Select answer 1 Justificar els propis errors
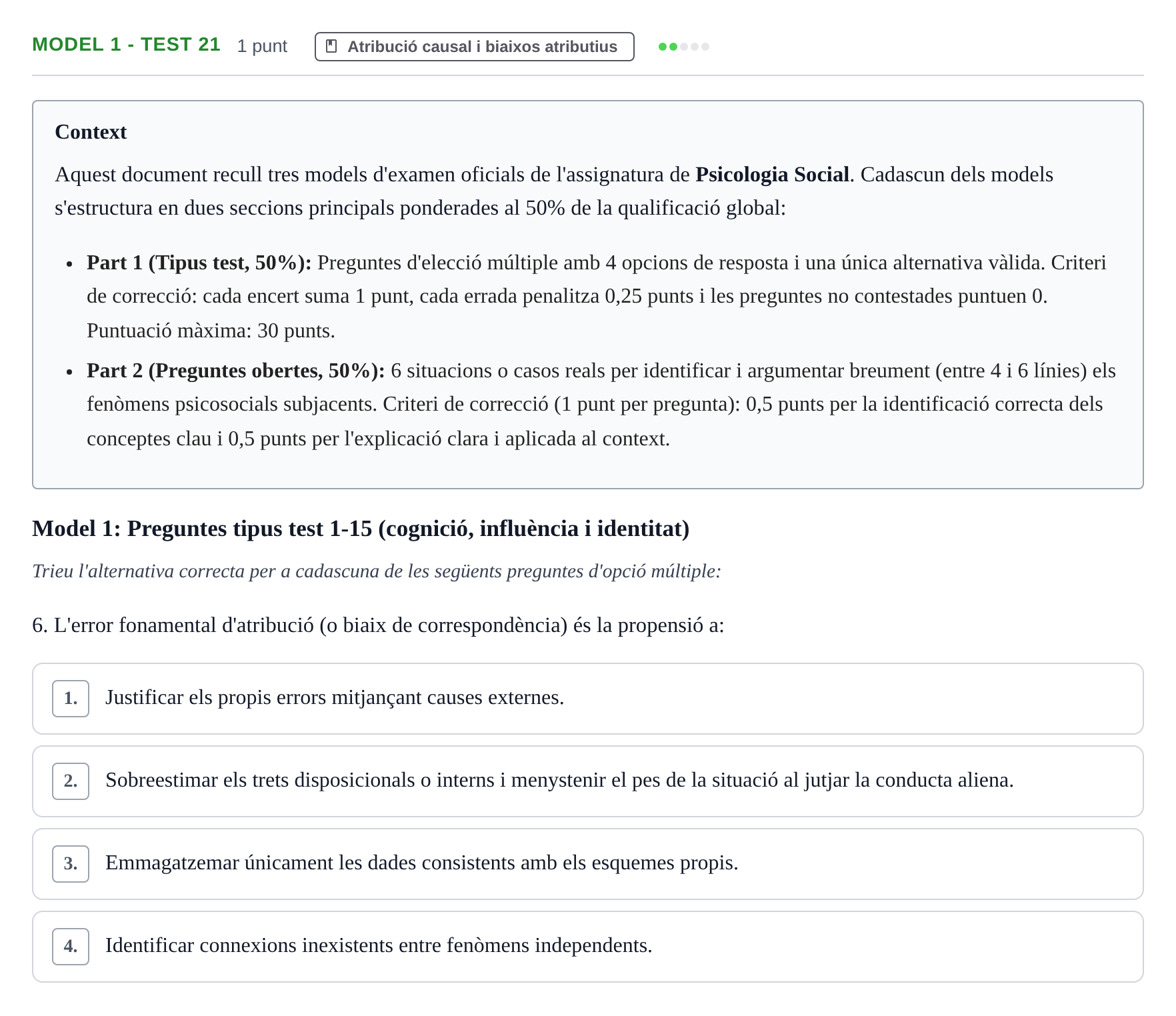 (588, 699)
